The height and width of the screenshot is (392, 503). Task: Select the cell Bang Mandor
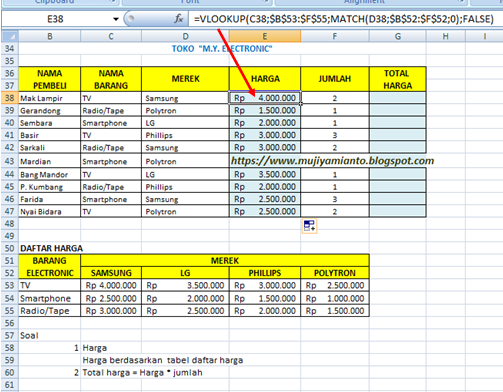[x=49, y=174]
